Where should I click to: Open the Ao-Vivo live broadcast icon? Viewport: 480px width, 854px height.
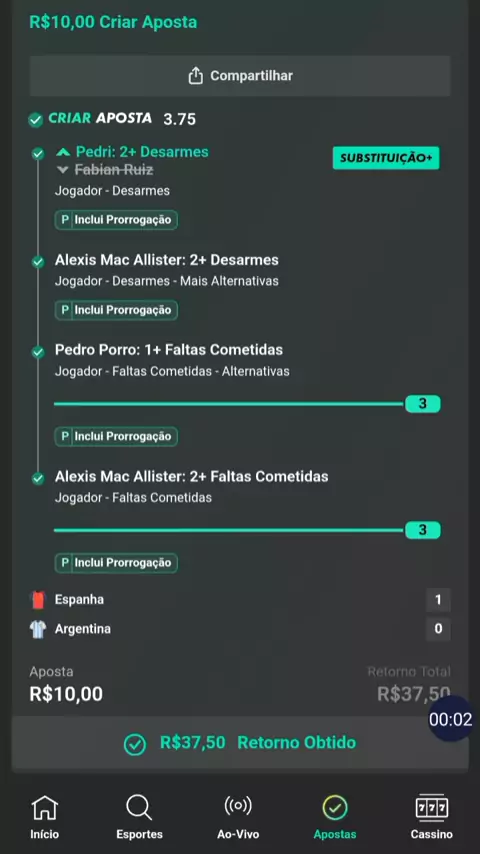[238, 806]
